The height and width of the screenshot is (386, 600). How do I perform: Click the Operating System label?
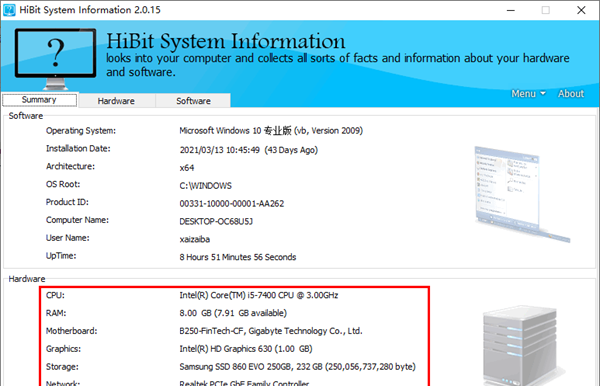point(81,131)
